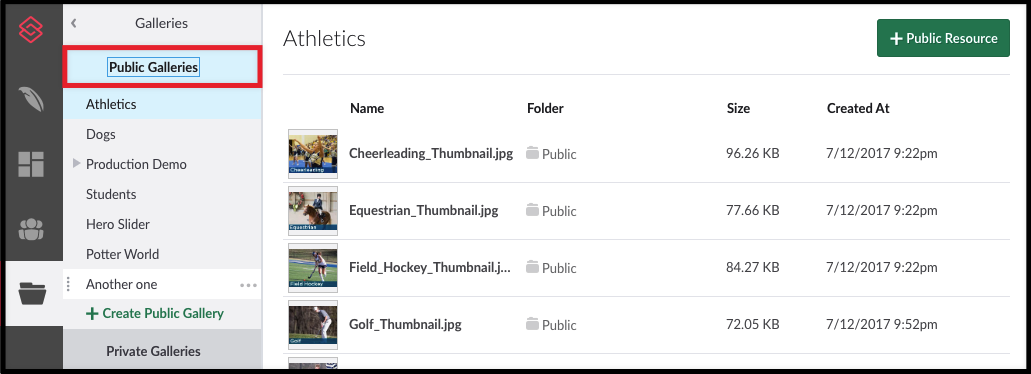Open the dashboard grid icon in sidebar
This screenshot has height=374, width=1031.
coord(31,164)
